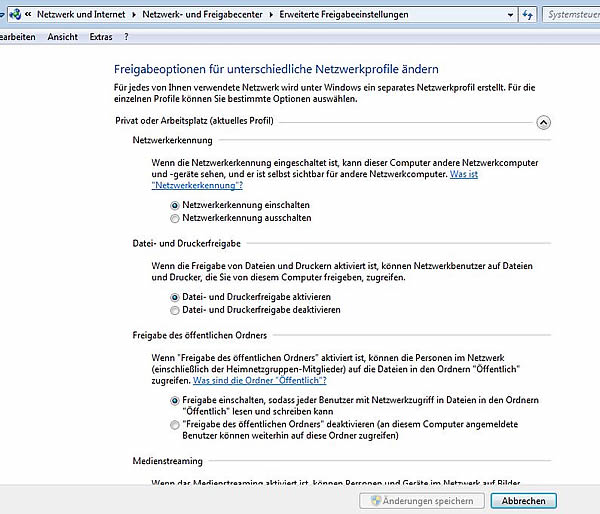The height and width of the screenshot is (514, 600).
Task: Open the address bar history dropdown arrow
Action: (x=510, y=15)
